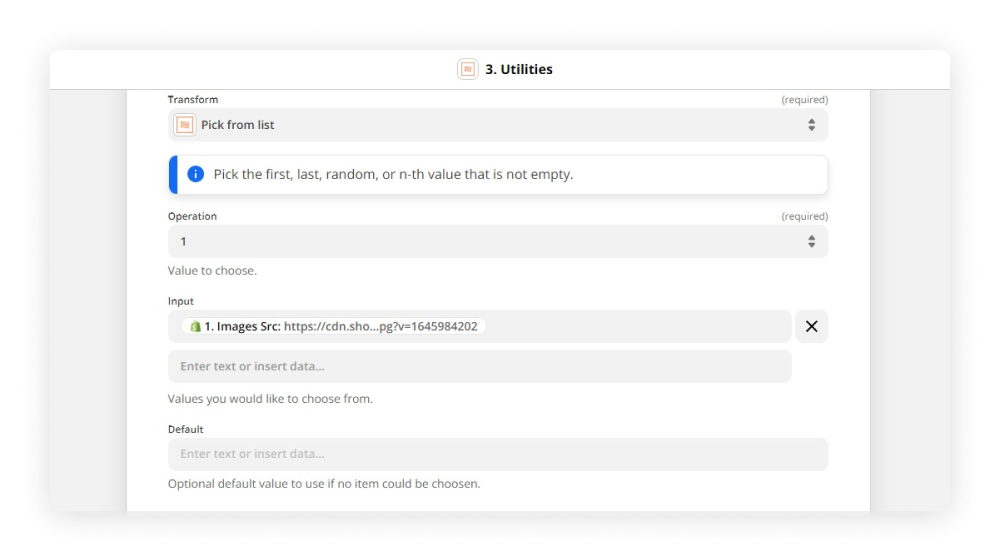
Task: Click 'Optional default value' help text
Action: [324, 483]
